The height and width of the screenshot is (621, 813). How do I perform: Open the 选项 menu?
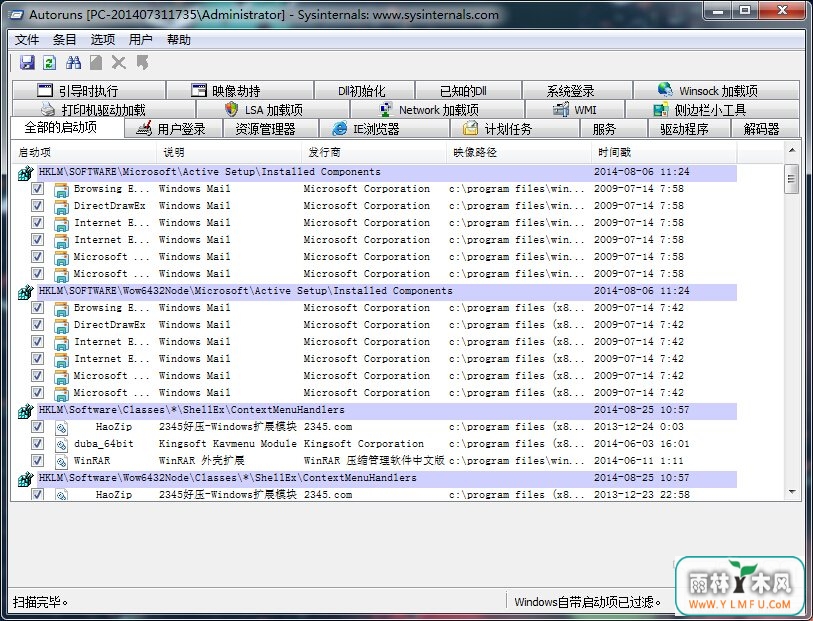(x=103, y=40)
